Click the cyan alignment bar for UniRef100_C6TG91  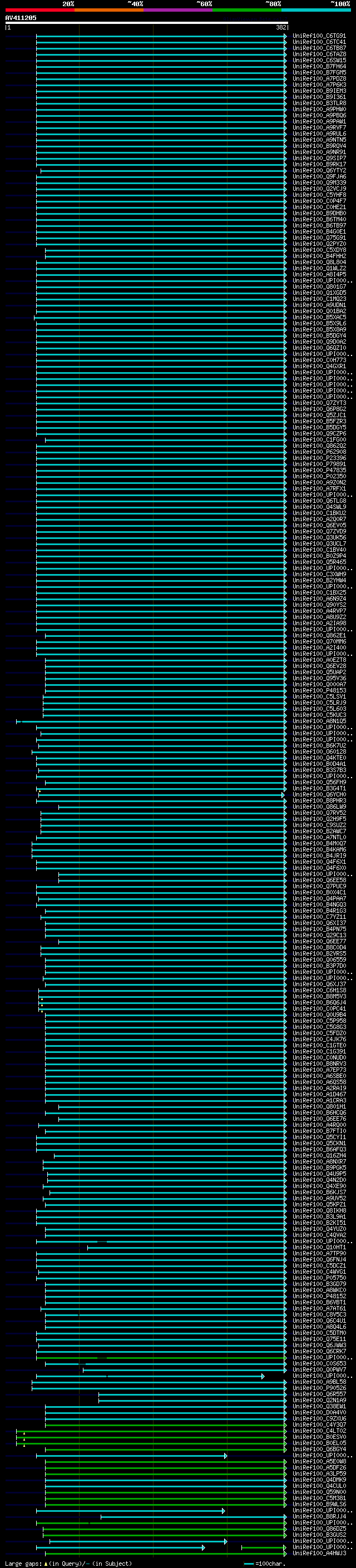[161, 36]
